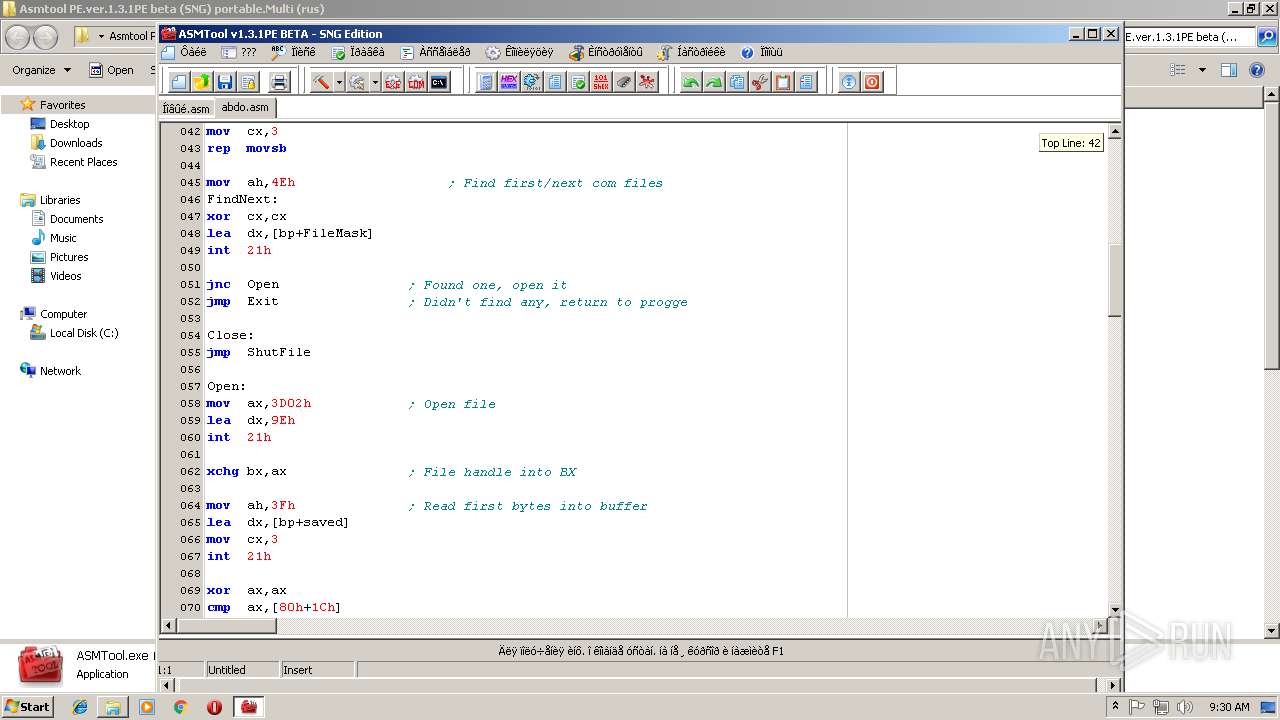Screen dimensions: 1280x720
Task: Select Pictures library in sidebar
Action: [x=59, y=257]
